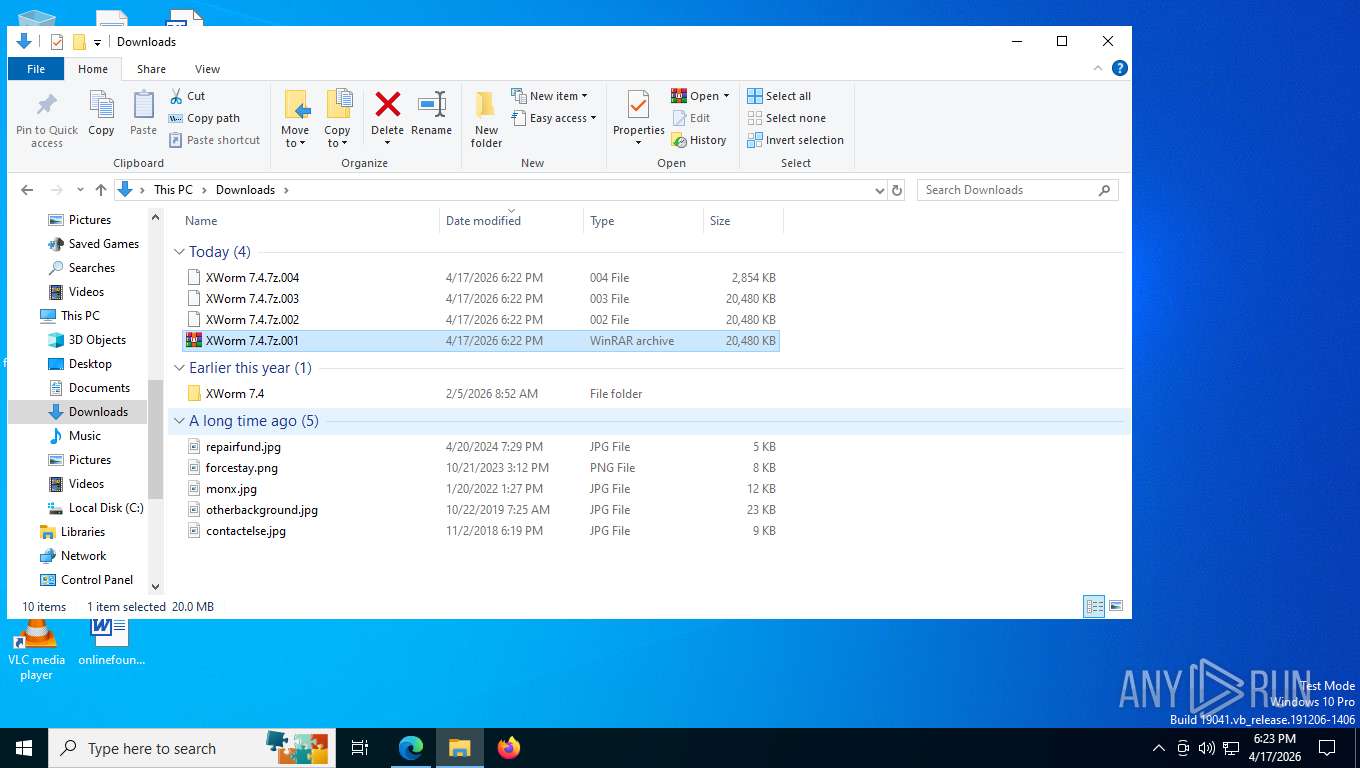Click the History ribbon command

tap(698, 140)
